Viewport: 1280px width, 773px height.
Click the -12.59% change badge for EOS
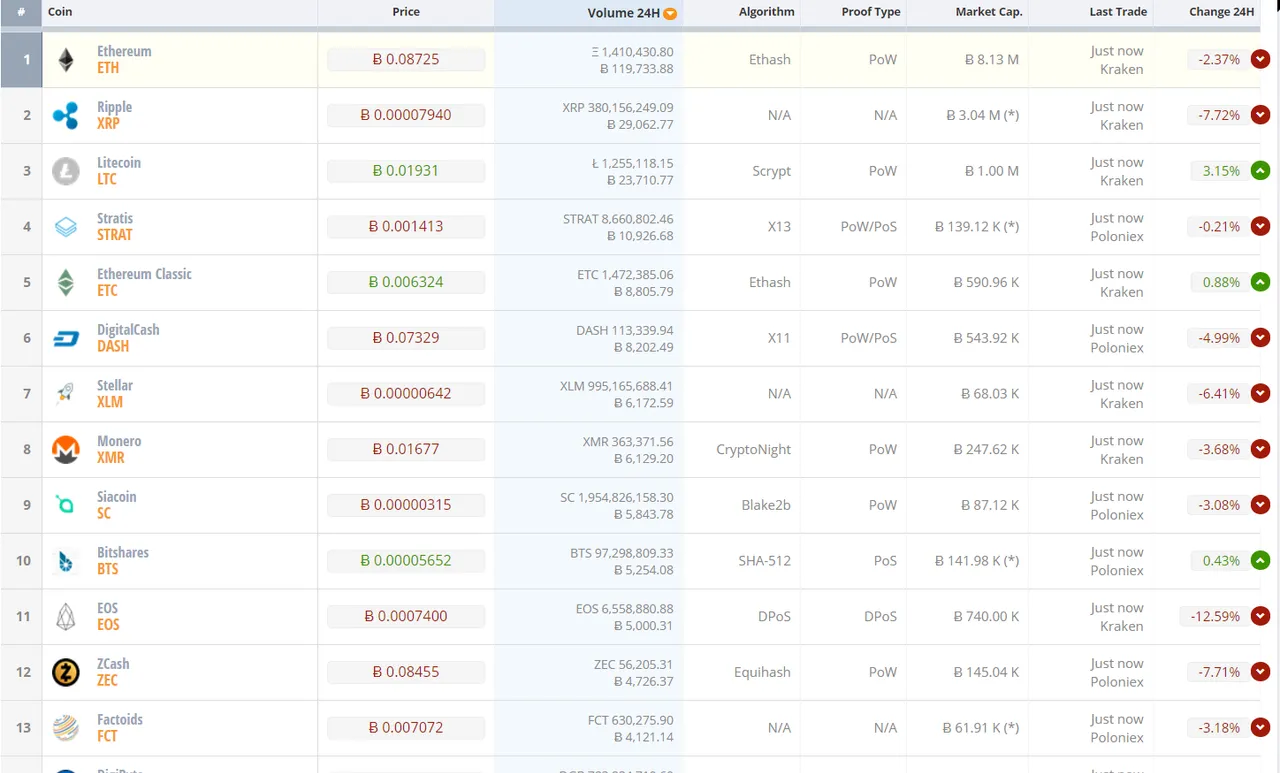click(x=1214, y=617)
